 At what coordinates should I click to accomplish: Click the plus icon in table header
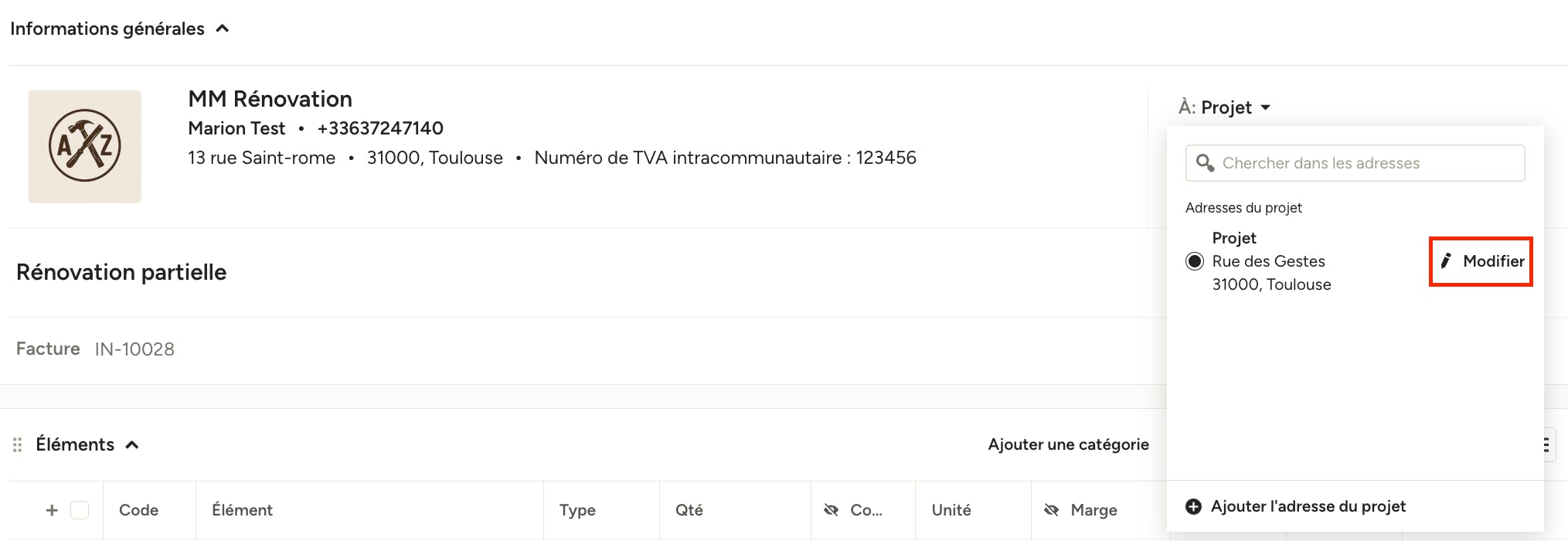click(x=52, y=510)
